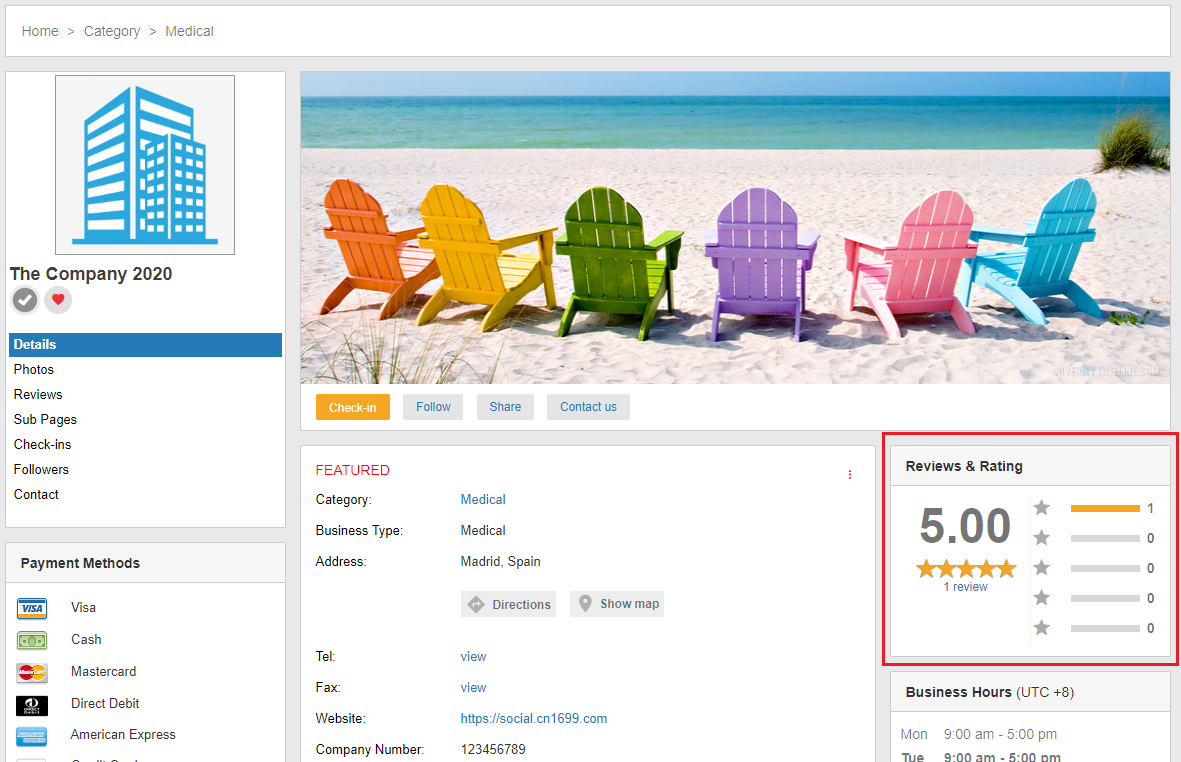Click the Visa card icon
The height and width of the screenshot is (762, 1181).
click(32, 608)
